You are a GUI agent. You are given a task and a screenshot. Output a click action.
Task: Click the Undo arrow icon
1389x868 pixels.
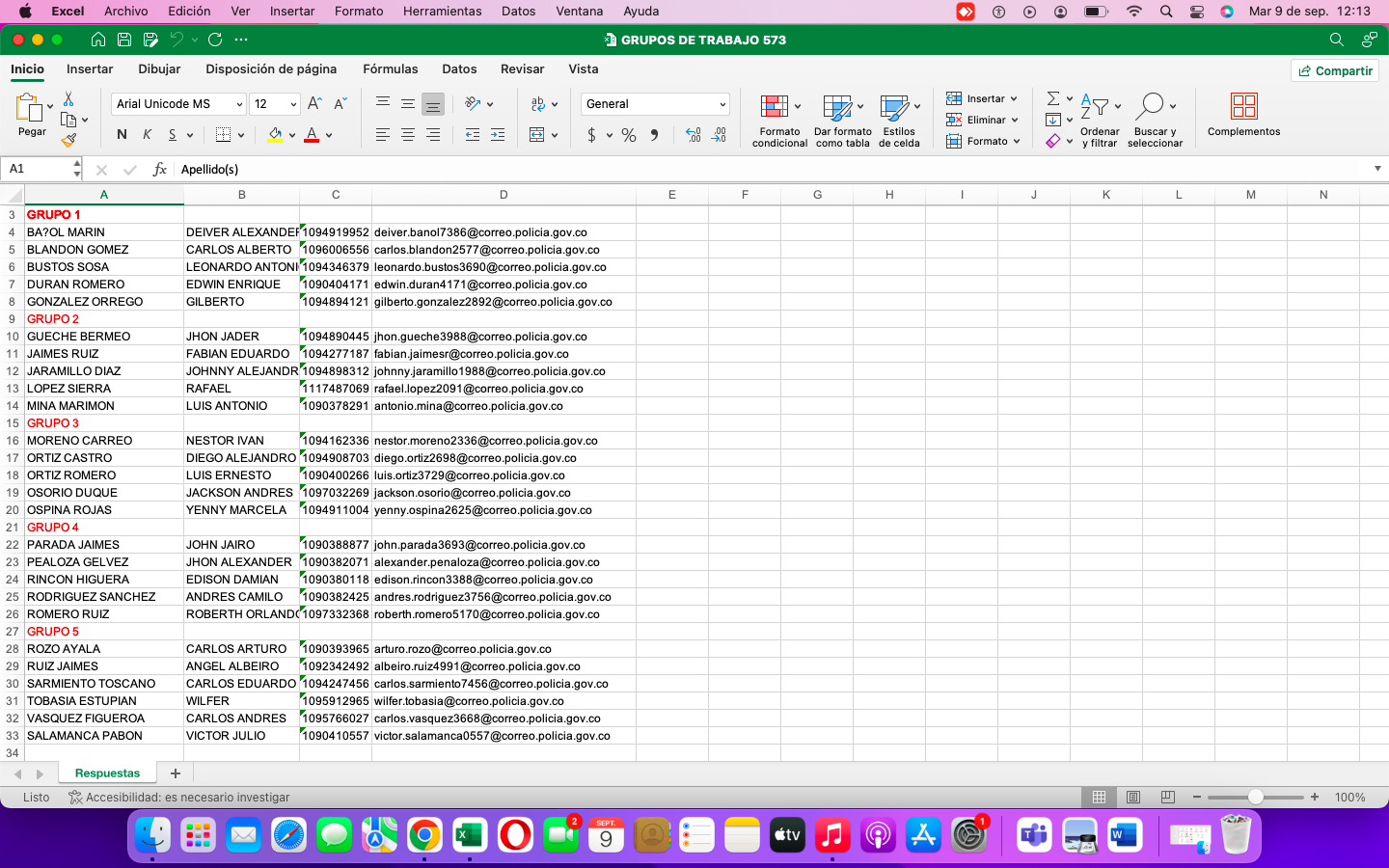pos(177,40)
